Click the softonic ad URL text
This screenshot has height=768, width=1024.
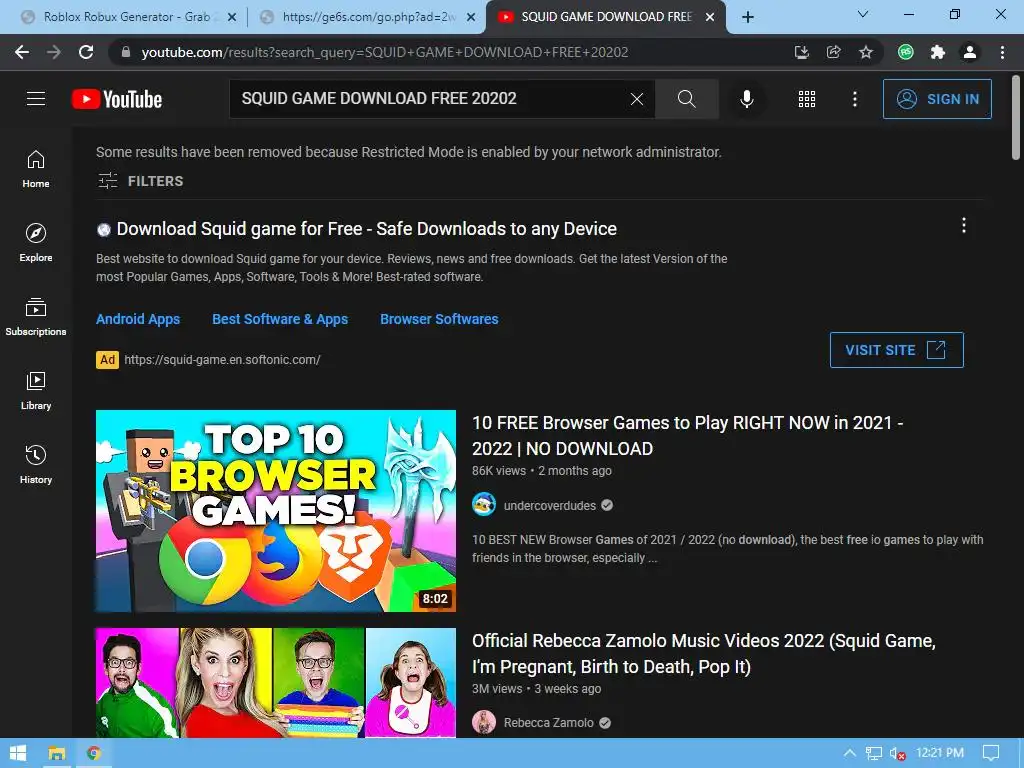coord(222,359)
